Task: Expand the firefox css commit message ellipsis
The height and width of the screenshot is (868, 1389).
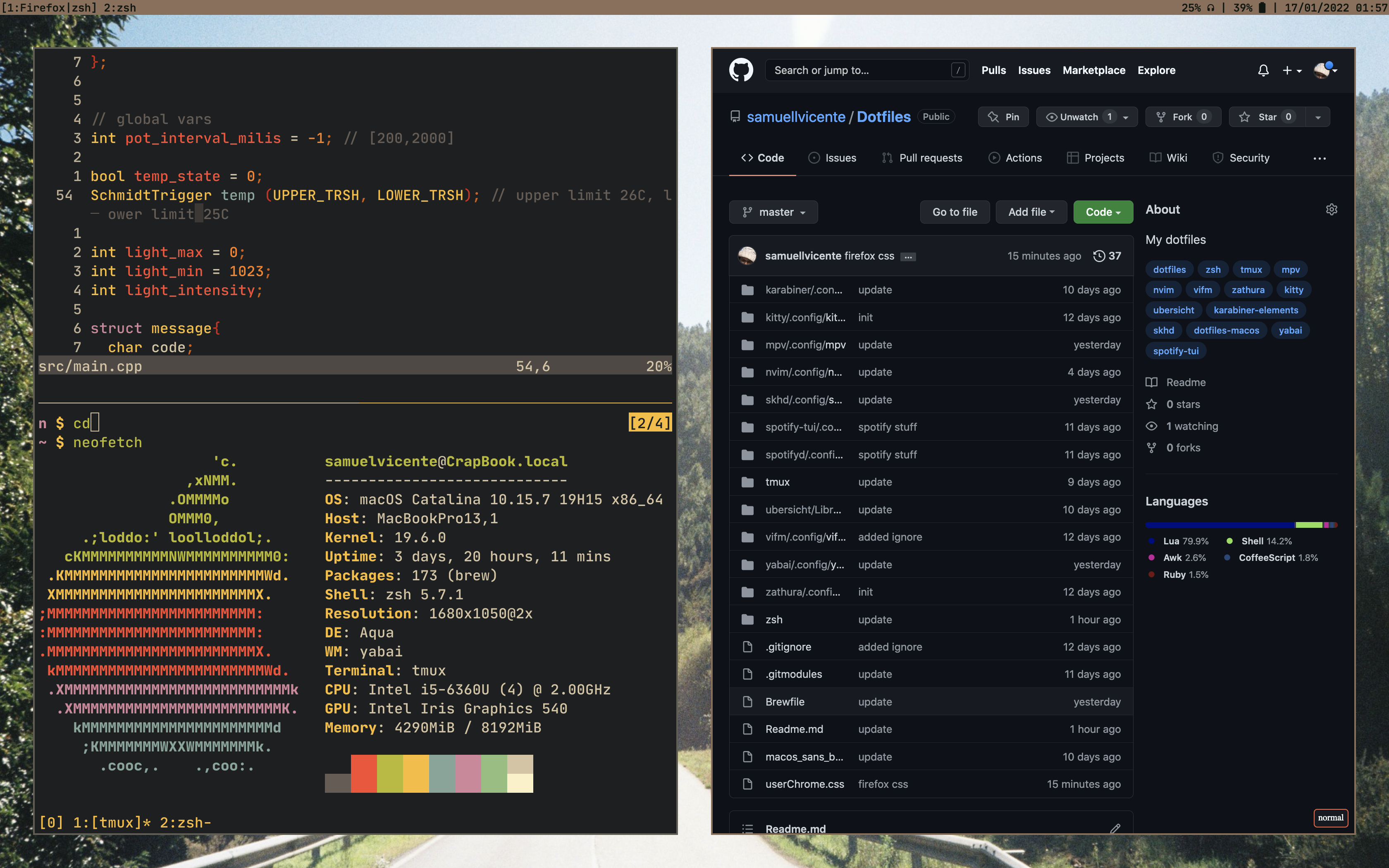Action: click(x=908, y=257)
